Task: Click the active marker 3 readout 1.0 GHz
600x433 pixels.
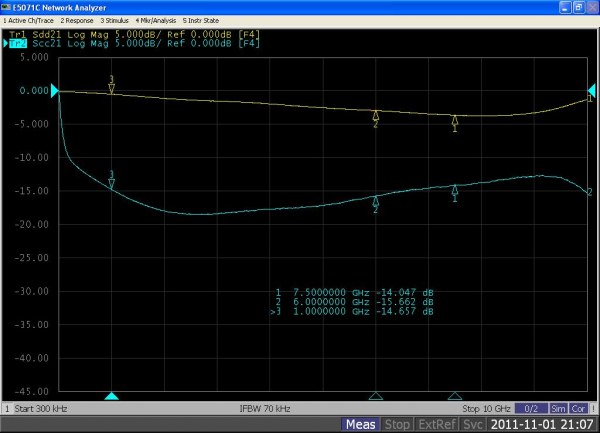Action: (x=352, y=311)
